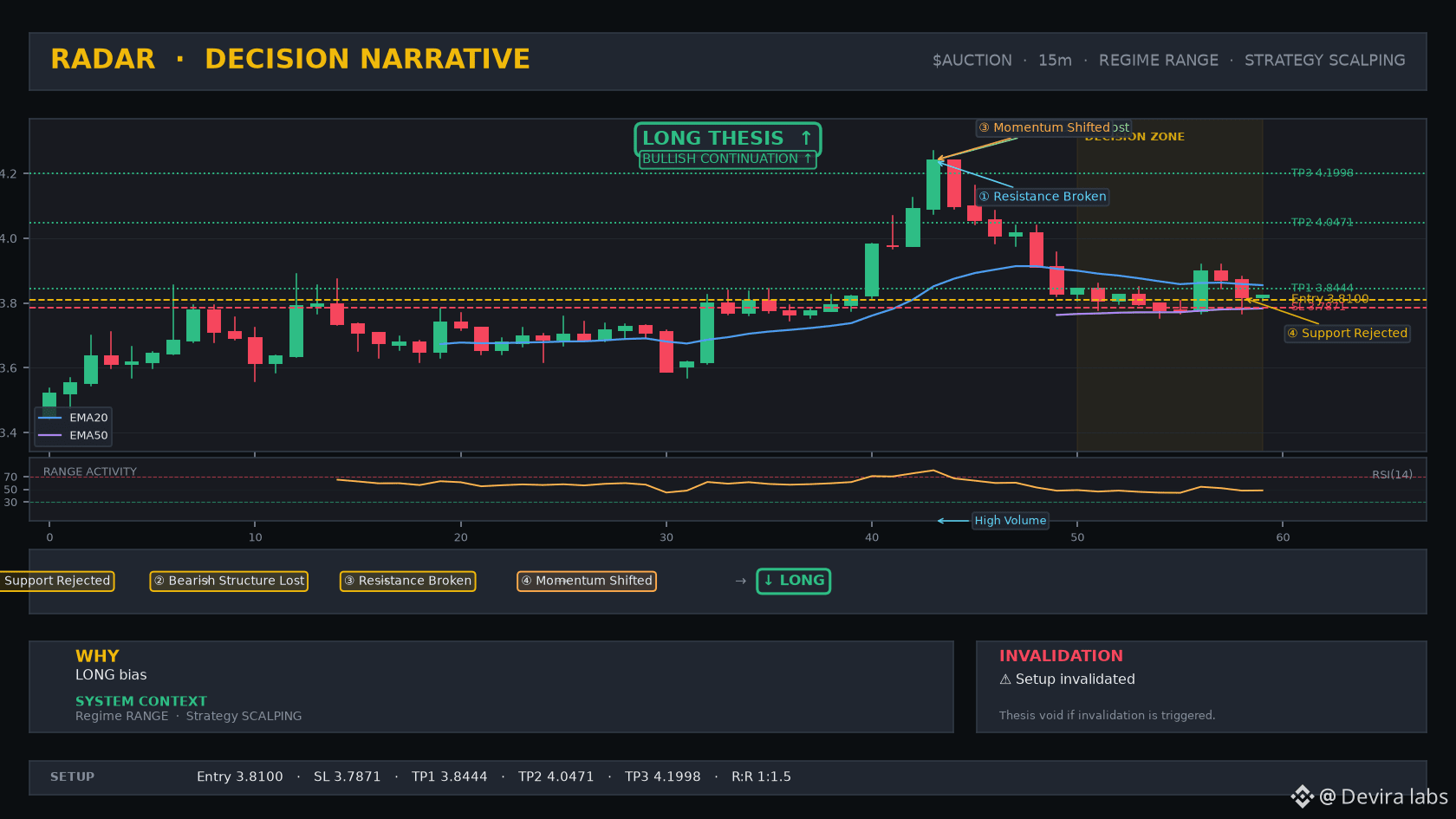Open the step 3 Resistance Broken chip below chart
1456x819 pixels.
(407, 581)
